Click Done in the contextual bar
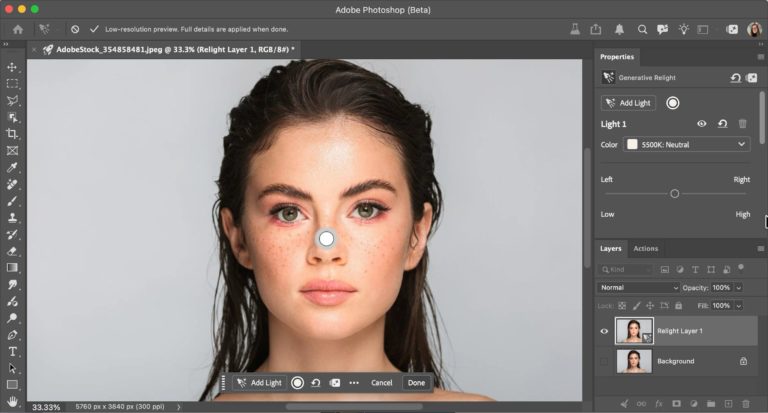768x413 pixels. pos(416,383)
